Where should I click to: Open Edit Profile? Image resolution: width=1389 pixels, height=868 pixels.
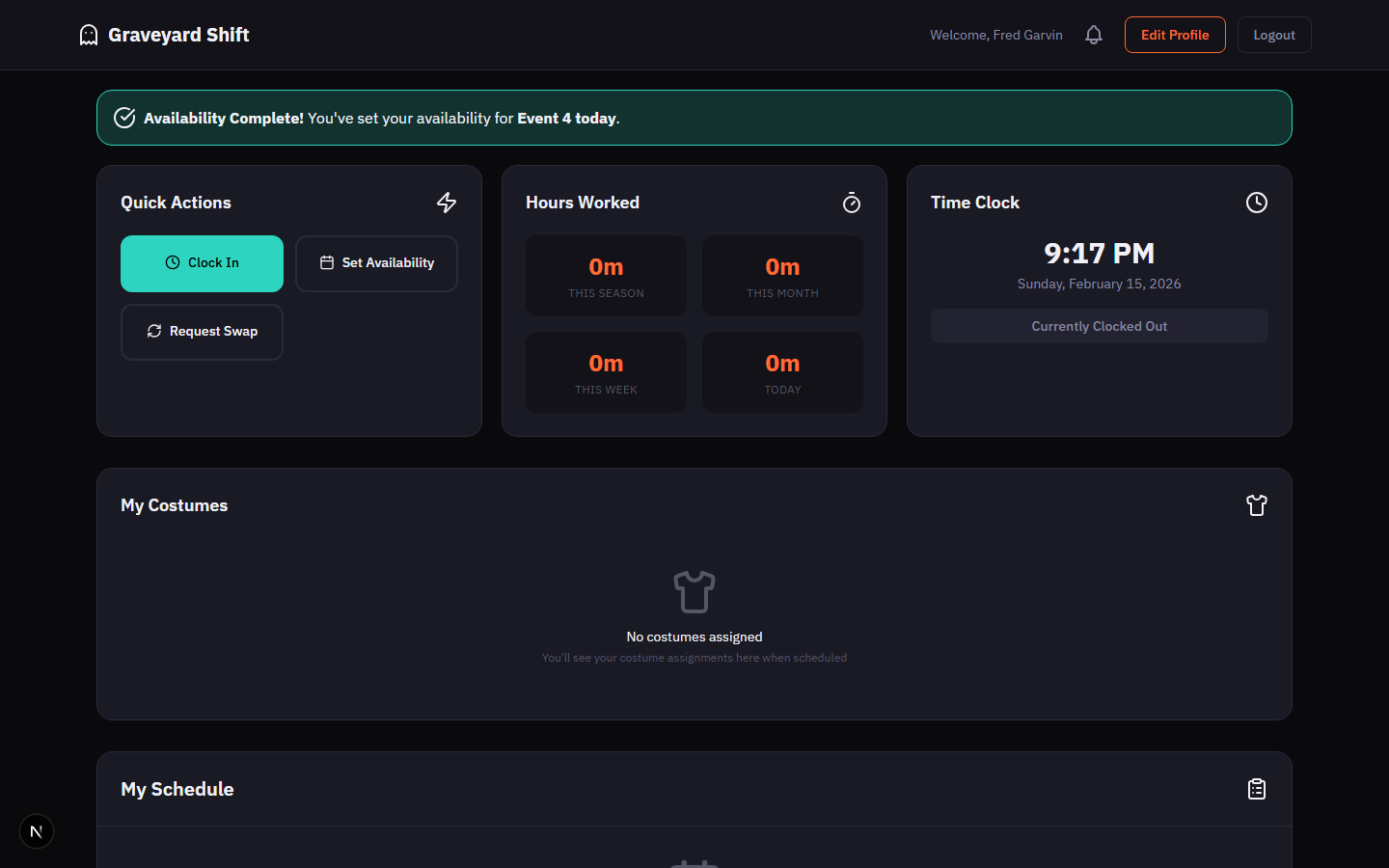[x=1175, y=34]
